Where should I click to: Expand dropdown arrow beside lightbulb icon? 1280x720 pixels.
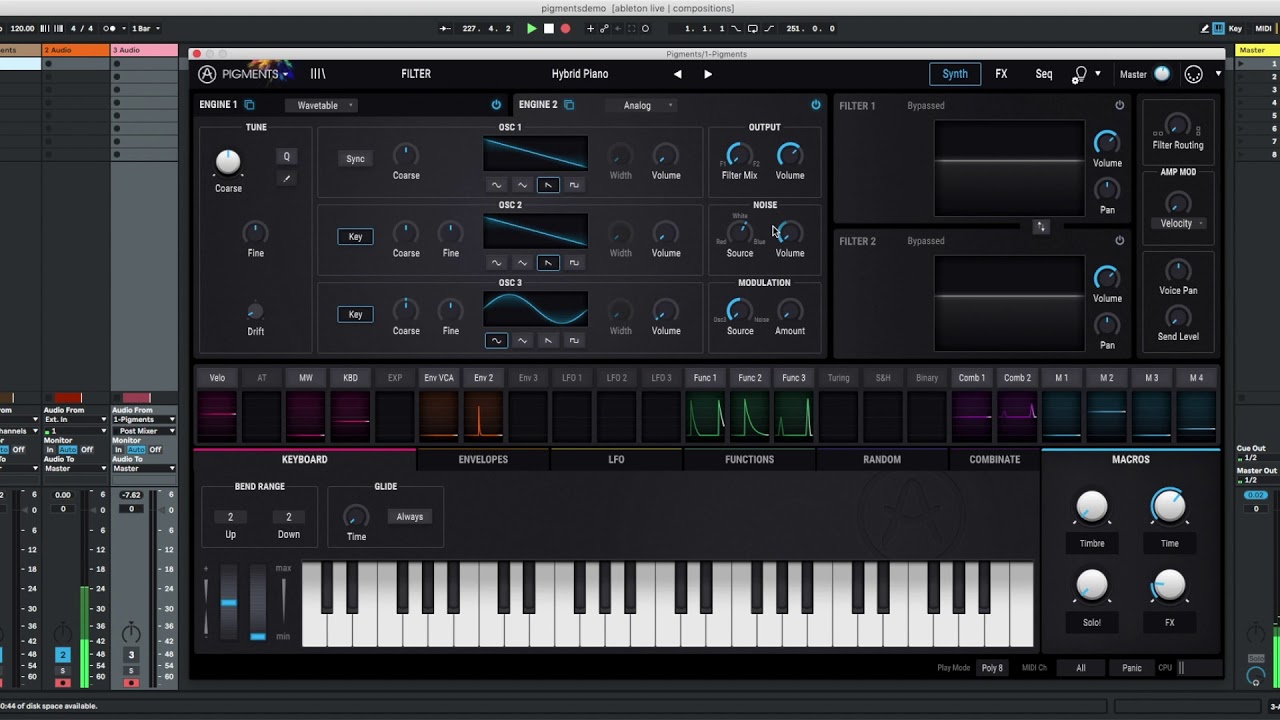click(1098, 74)
